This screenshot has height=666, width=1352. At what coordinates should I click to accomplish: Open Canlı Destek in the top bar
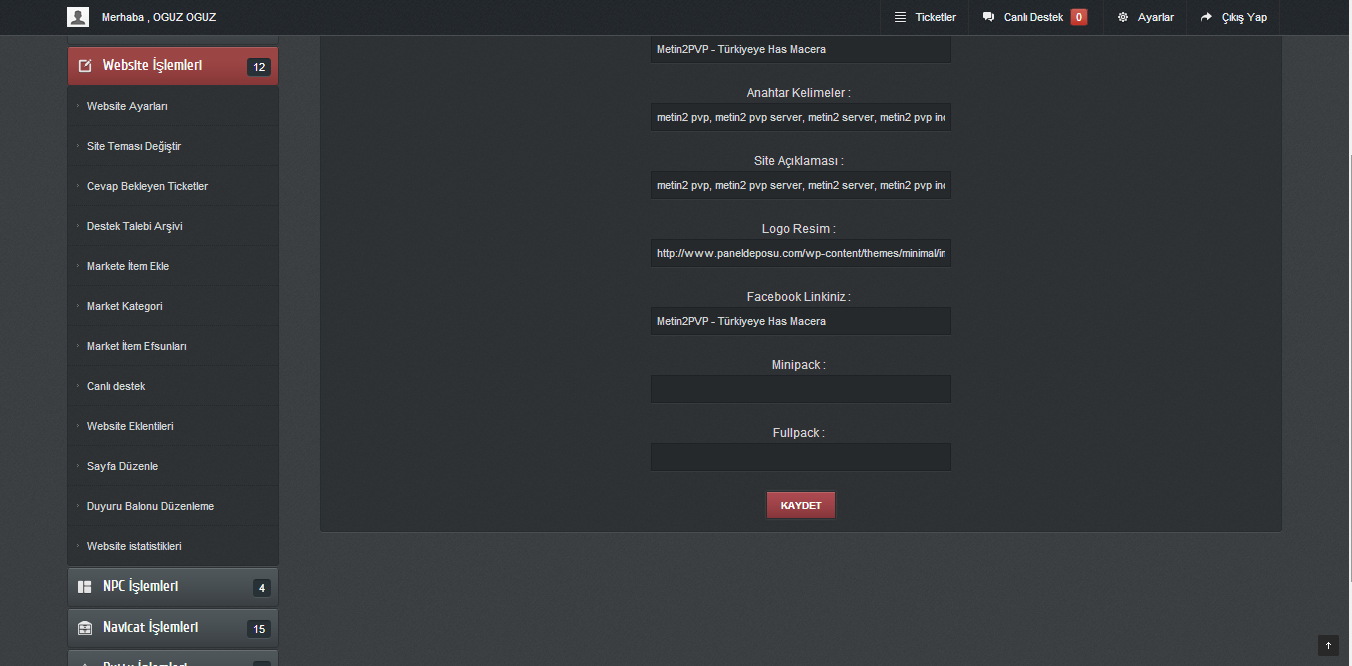click(x=1035, y=17)
